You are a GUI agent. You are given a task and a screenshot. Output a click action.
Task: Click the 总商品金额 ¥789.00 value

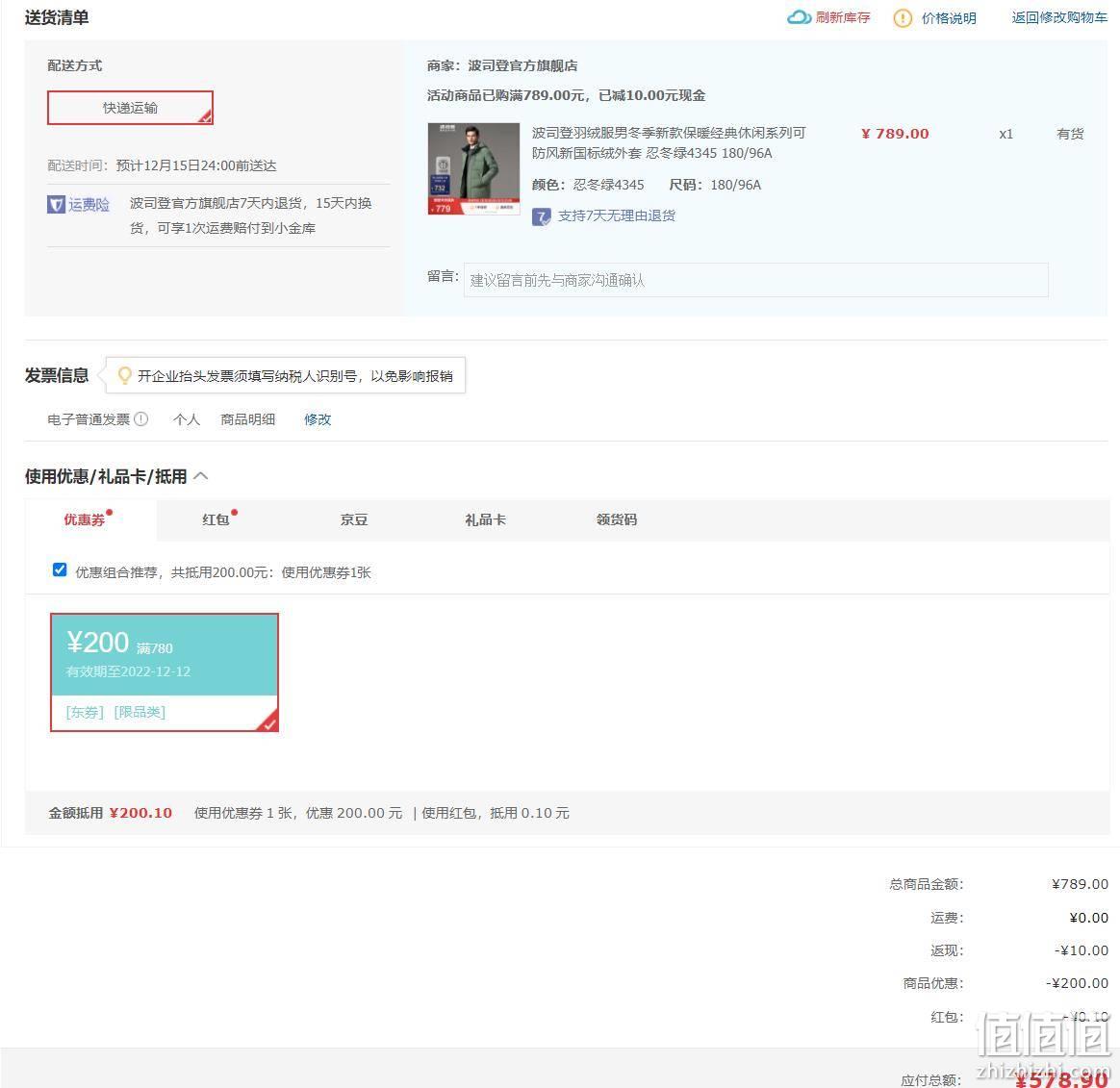[1080, 884]
